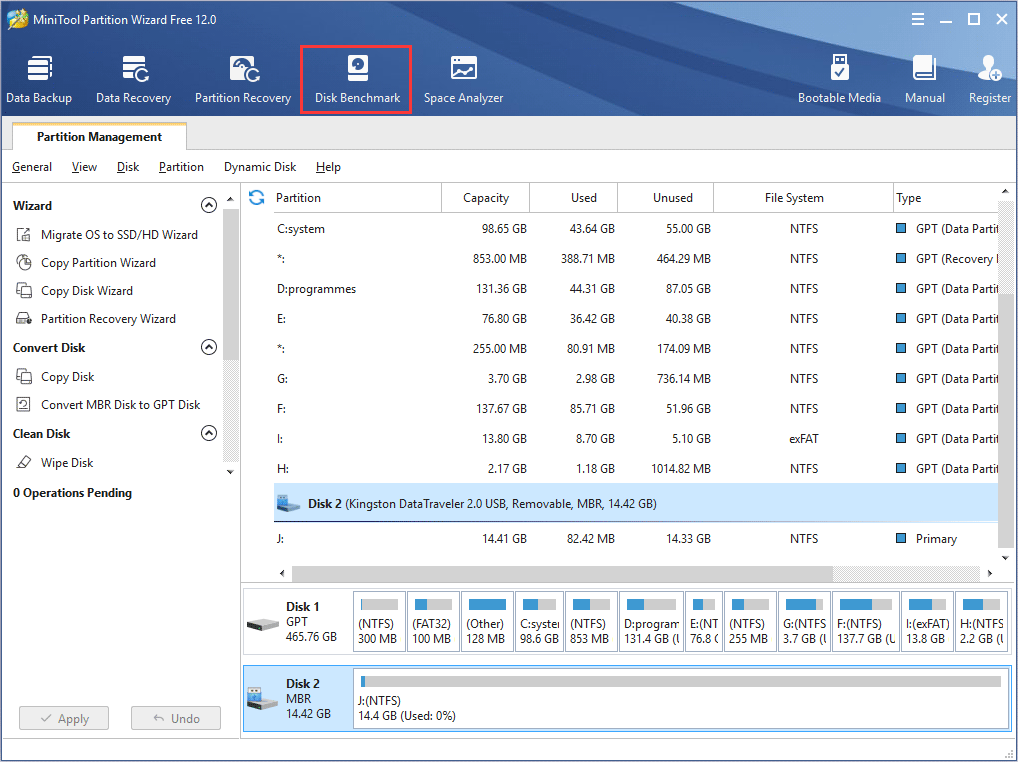Click the Disk 2 Kingston header row
The height and width of the screenshot is (762, 1018).
click(636, 503)
